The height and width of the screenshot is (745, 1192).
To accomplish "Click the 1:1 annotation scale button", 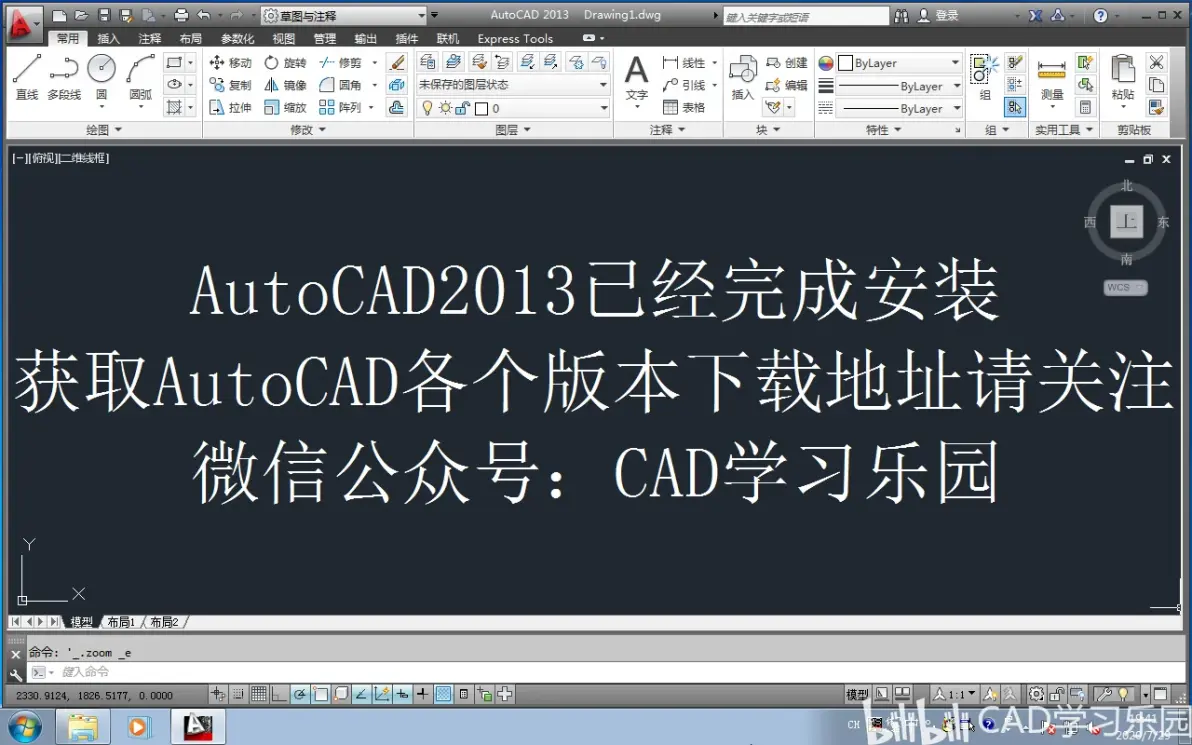I will click(x=955, y=694).
